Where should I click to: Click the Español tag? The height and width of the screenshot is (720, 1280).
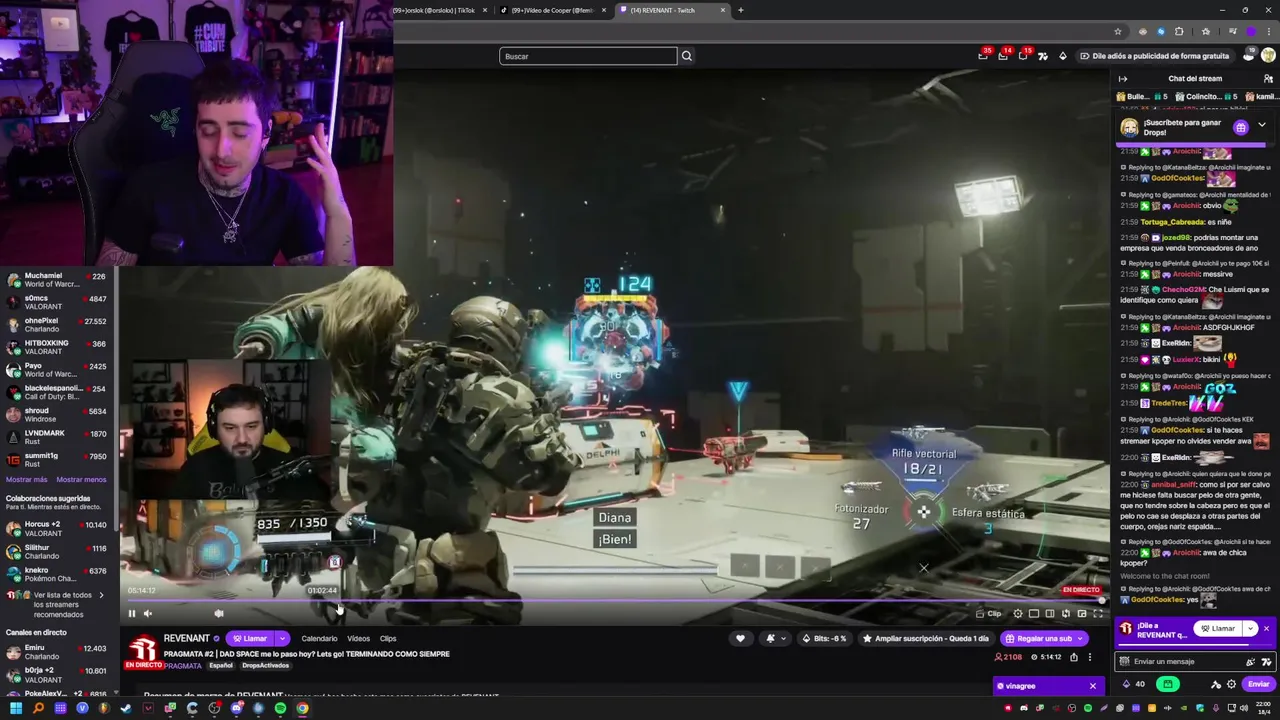point(221,665)
